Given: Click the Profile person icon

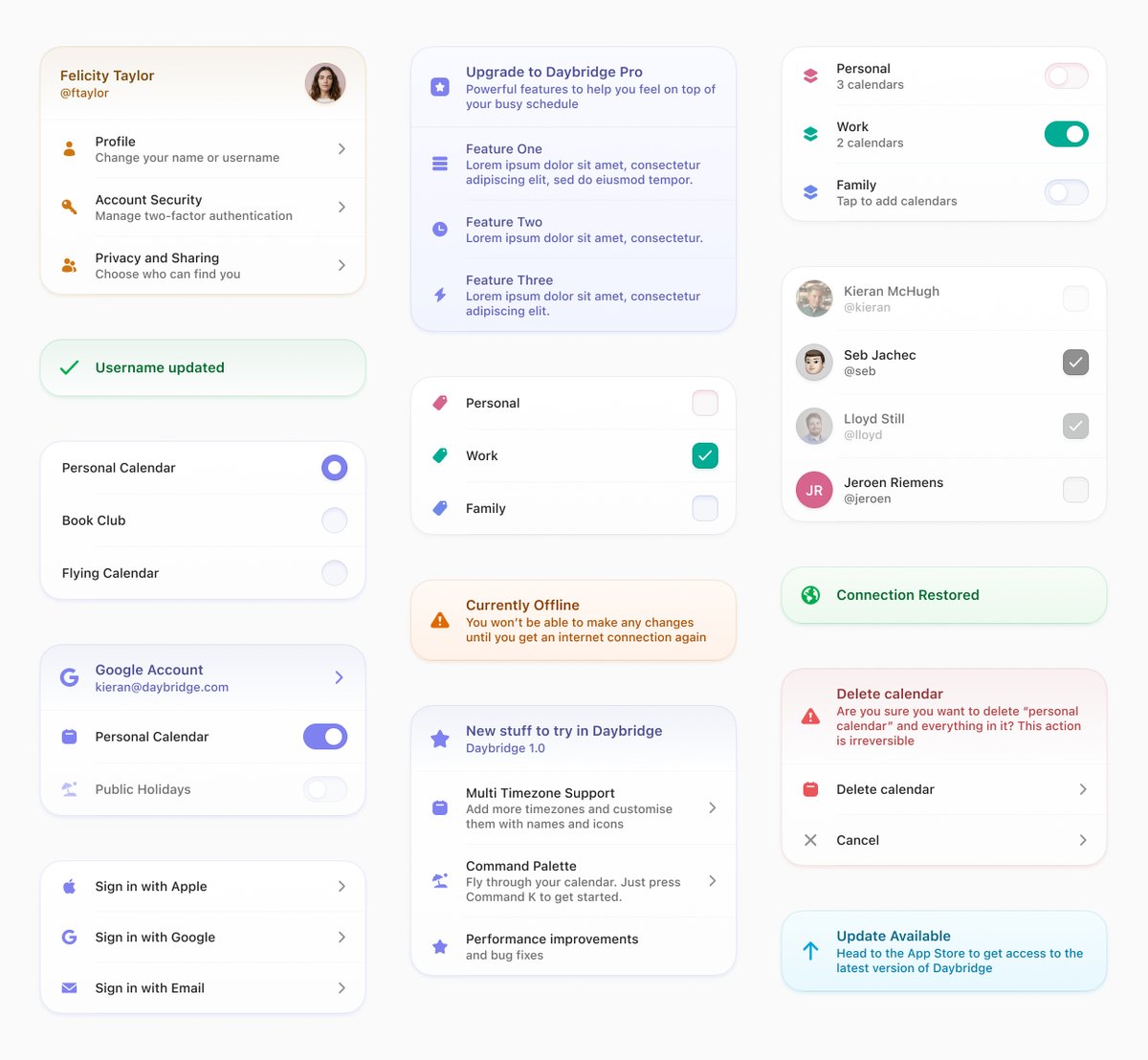Looking at the screenshot, I should (69, 149).
